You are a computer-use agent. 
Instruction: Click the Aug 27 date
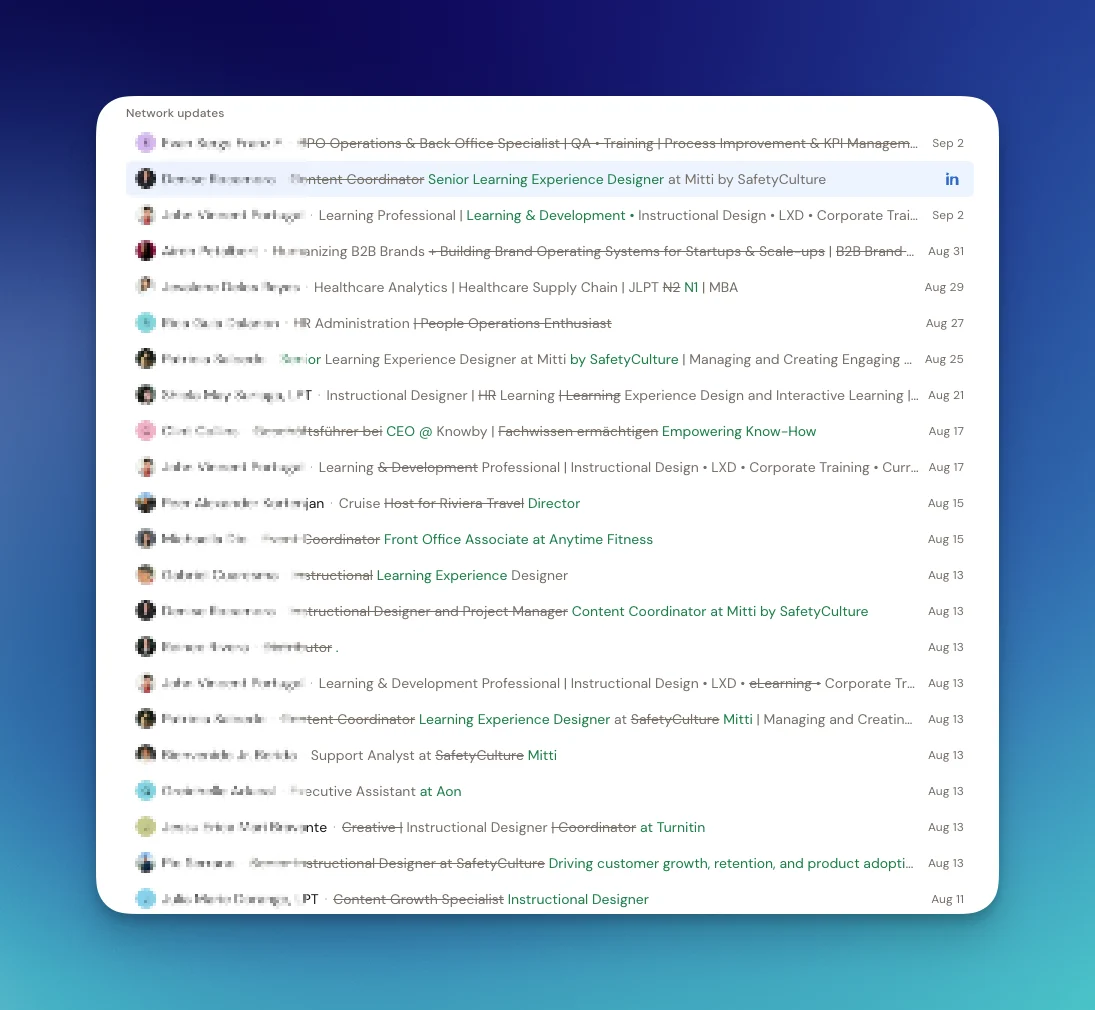[944, 323]
